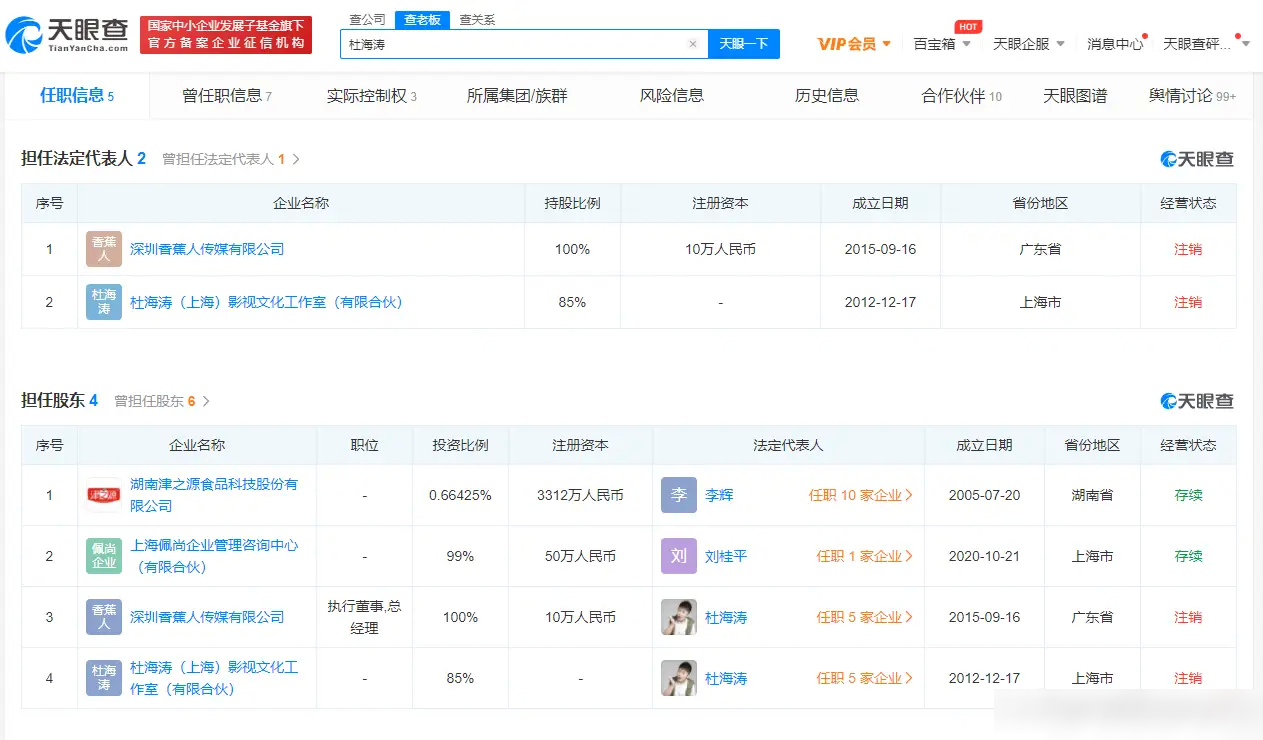
Task: Clear the search box with the × icon
Action: click(x=694, y=45)
